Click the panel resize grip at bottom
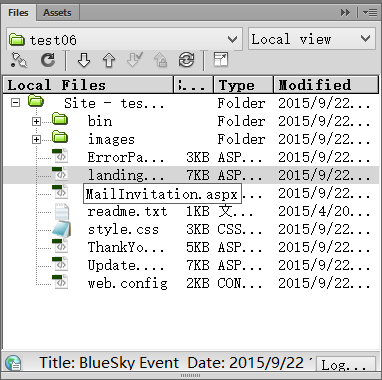Viewport: 382px width, 380px height. pyautogui.click(x=191, y=376)
